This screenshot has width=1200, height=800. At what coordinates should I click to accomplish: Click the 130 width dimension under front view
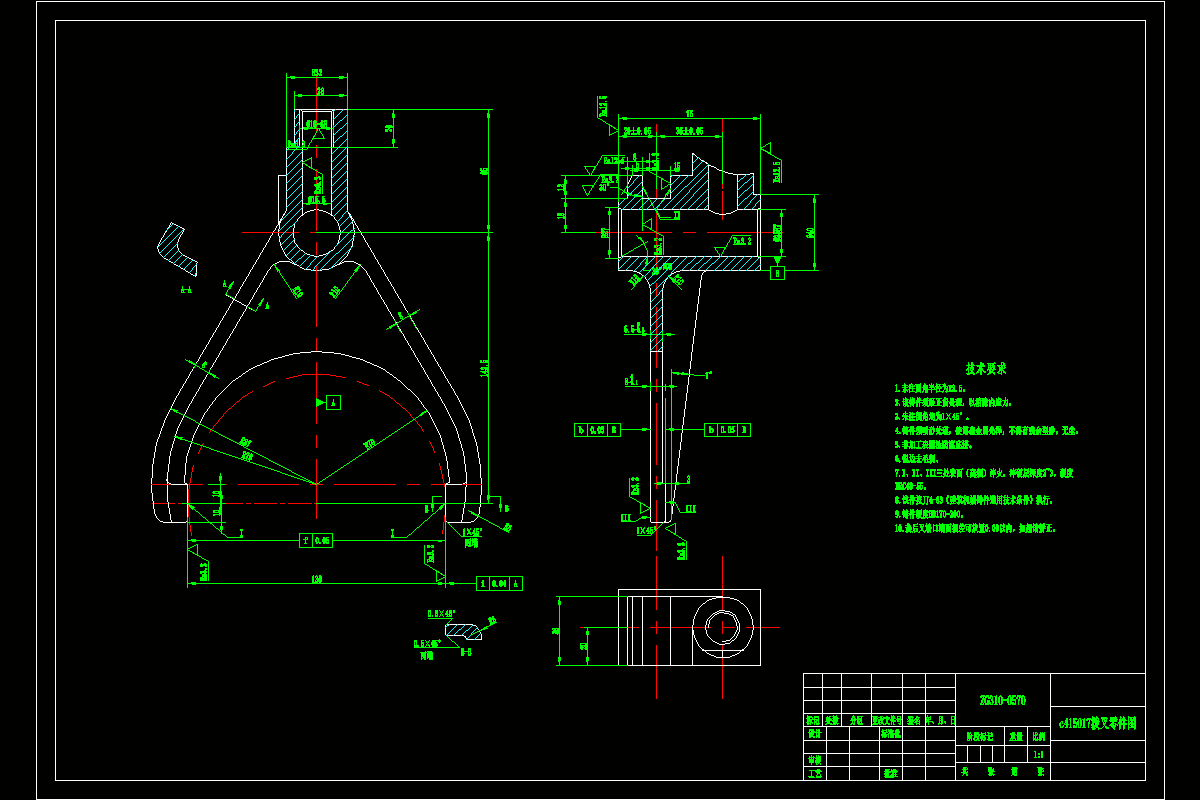317,579
